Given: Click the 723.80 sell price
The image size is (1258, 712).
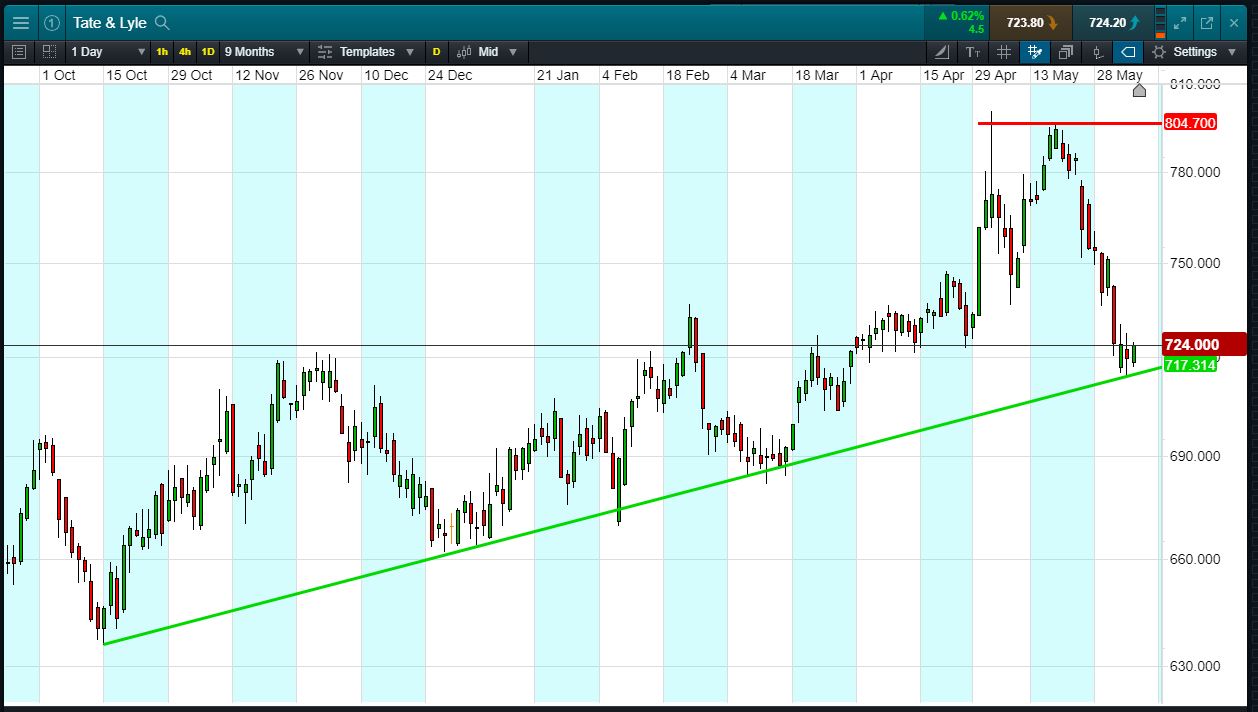Looking at the screenshot, I should coord(1030,22).
